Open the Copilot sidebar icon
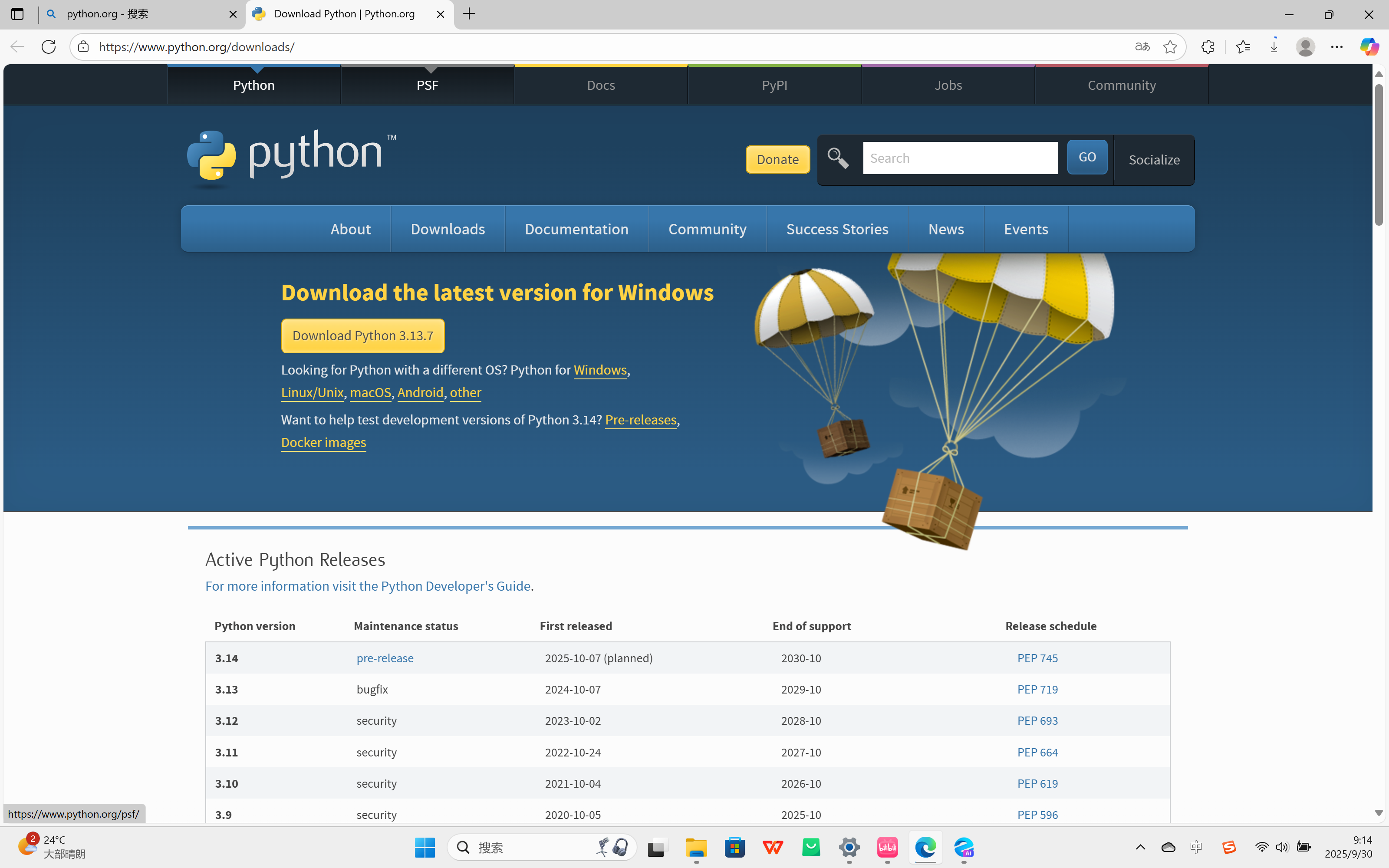1389x868 pixels. click(1369, 46)
